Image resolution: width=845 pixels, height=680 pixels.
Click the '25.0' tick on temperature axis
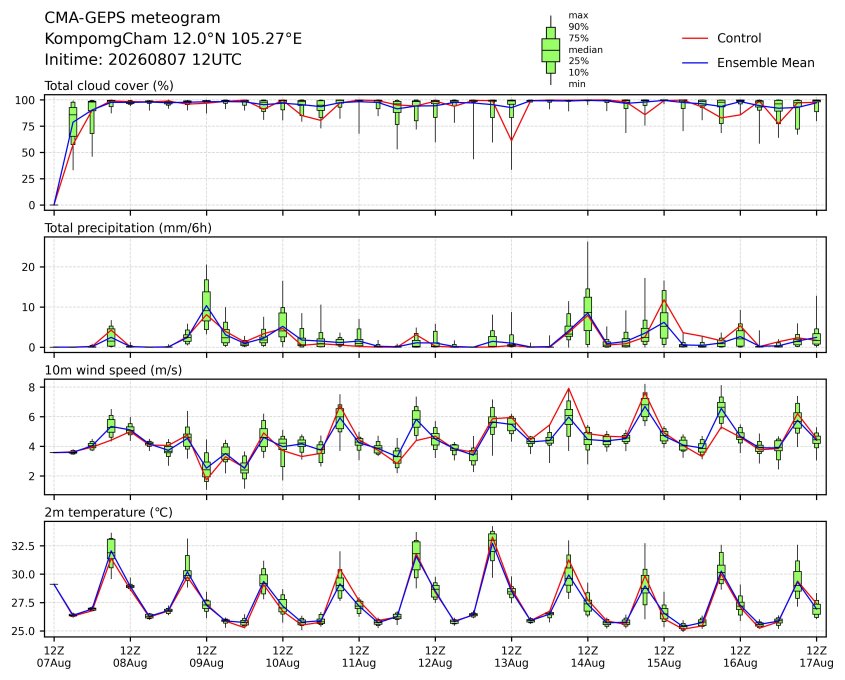pyautogui.click(x=23, y=631)
